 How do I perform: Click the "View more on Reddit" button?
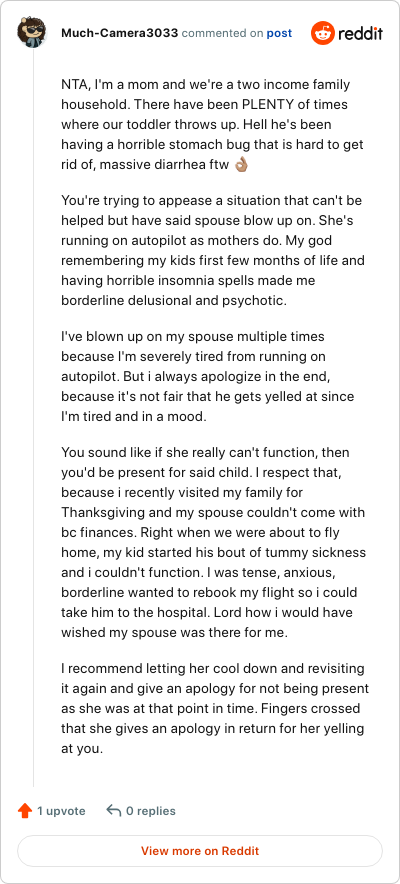point(200,851)
